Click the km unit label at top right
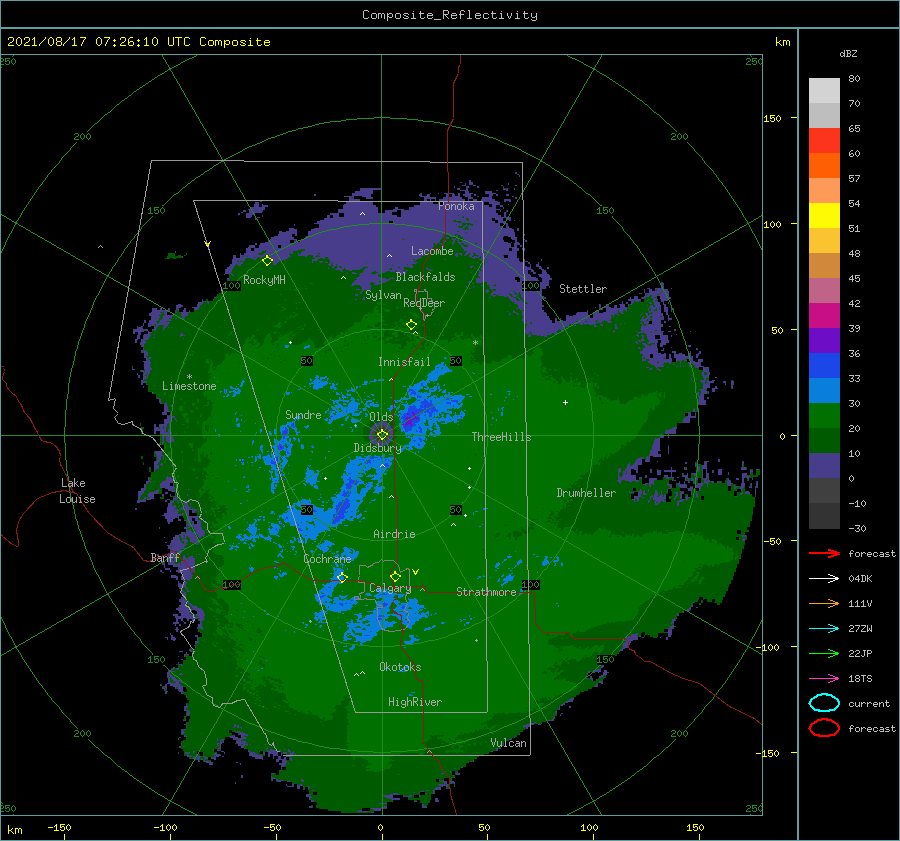This screenshot has width=900, height=841. 782,42
